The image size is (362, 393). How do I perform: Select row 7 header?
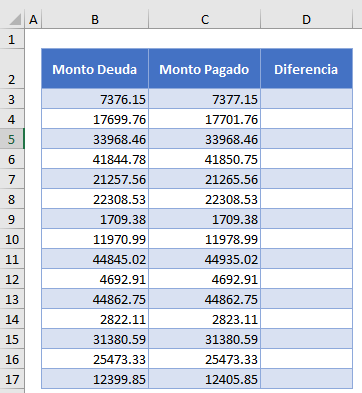[12, 179]
